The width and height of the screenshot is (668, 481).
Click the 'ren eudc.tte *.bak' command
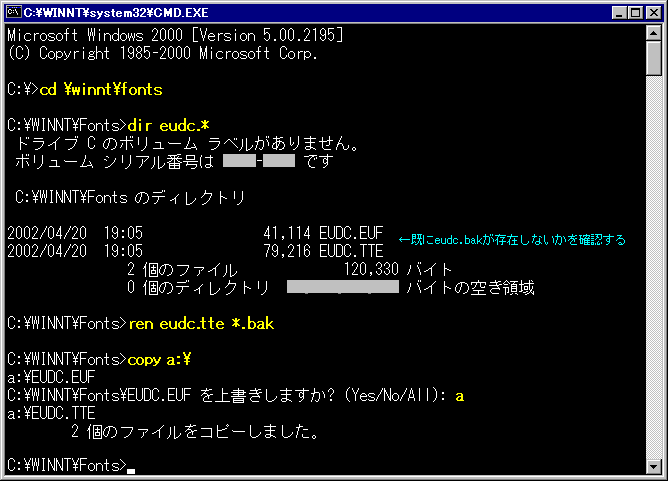click(x=201, y=324)
